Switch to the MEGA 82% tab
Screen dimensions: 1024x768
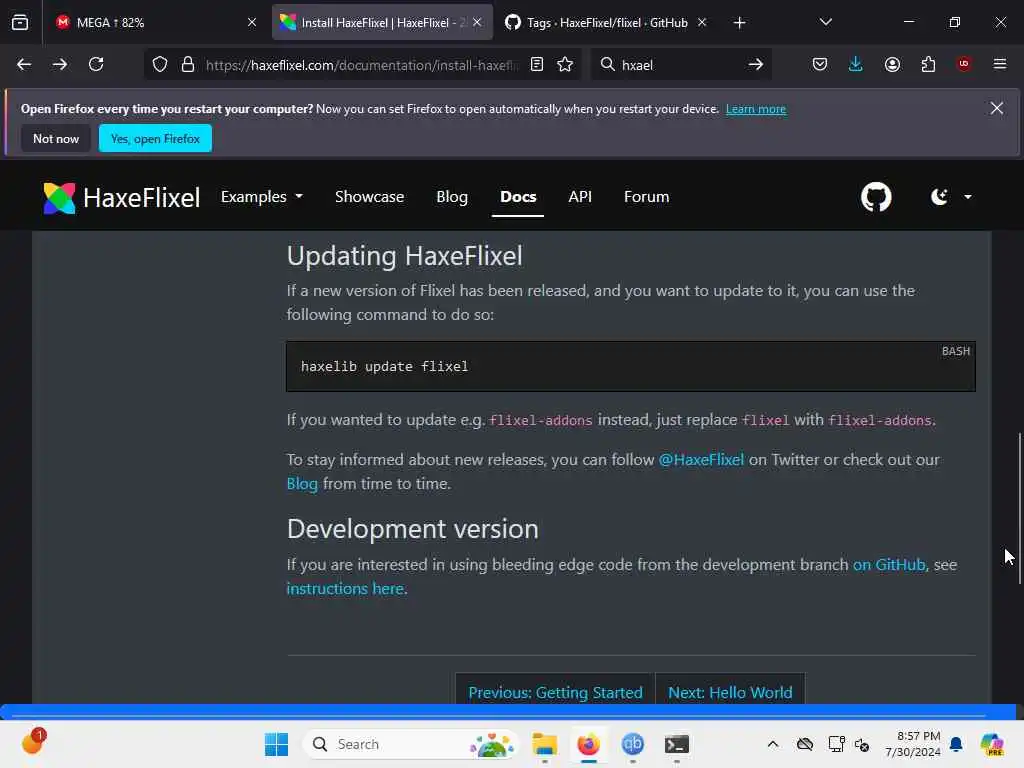click(x=157, y=22)
